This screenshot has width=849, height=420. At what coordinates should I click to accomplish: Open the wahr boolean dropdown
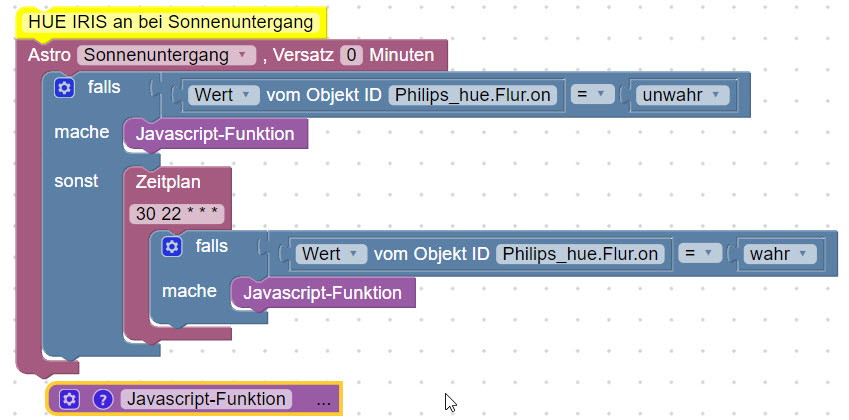coord(779,254)
